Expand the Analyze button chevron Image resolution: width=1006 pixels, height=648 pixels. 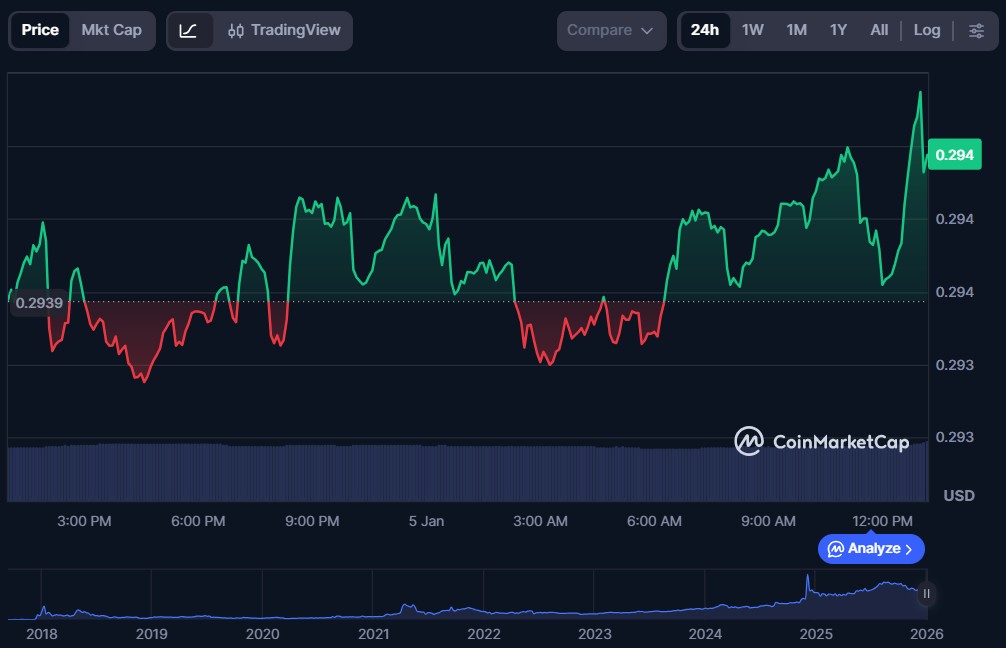(x=909, y=549)
